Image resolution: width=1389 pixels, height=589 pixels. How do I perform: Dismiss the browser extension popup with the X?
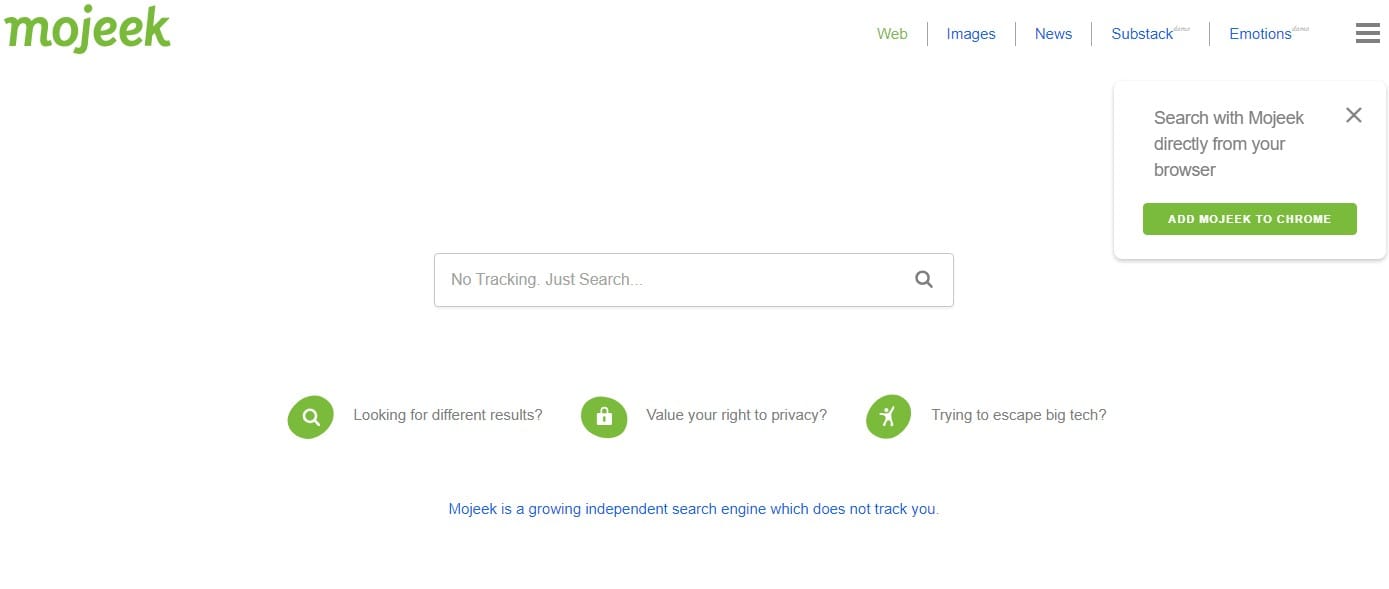1353,115
